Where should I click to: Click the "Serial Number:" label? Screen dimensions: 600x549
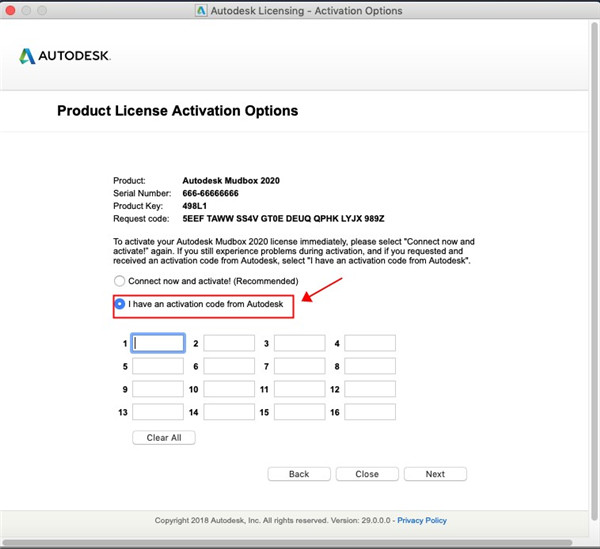142,193
